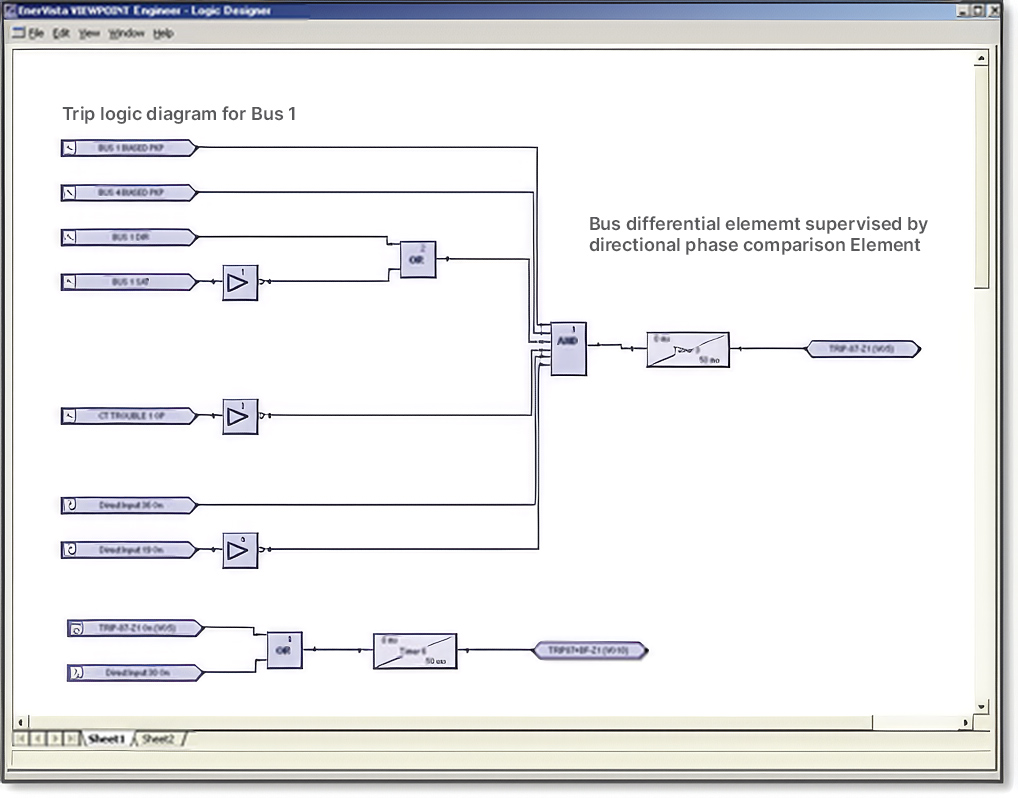1018x798 pixels.
Task: Select the upper OR gate block
Action: pyautogui.click(x=417, y=260)
